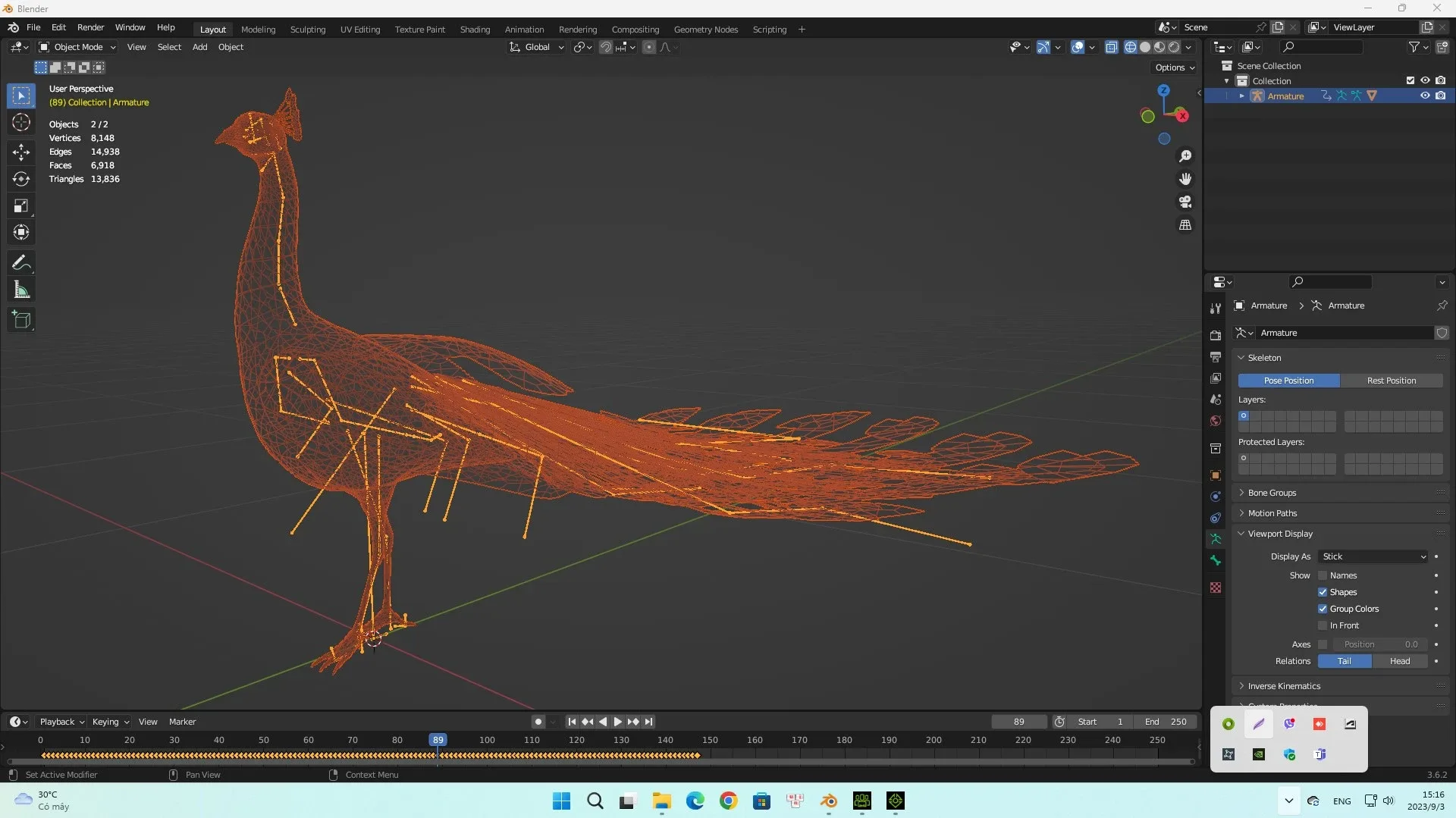Activate the Move tool
The image size is (1456, 818).
tap(21, 152)
